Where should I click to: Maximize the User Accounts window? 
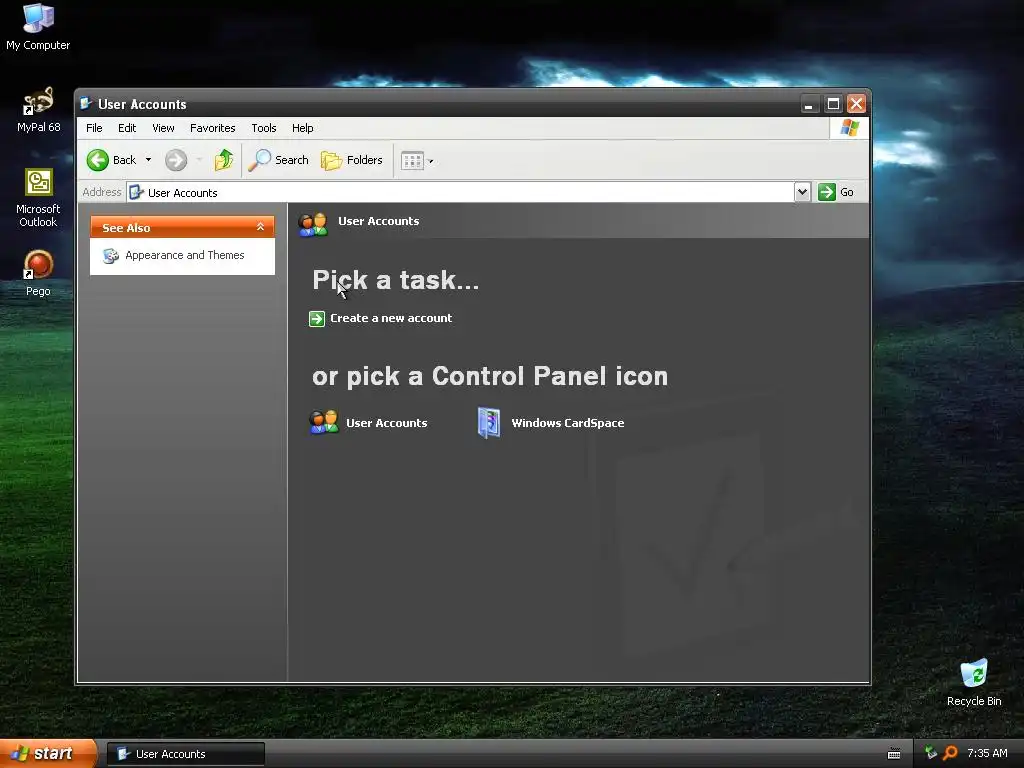click(833, 104)
